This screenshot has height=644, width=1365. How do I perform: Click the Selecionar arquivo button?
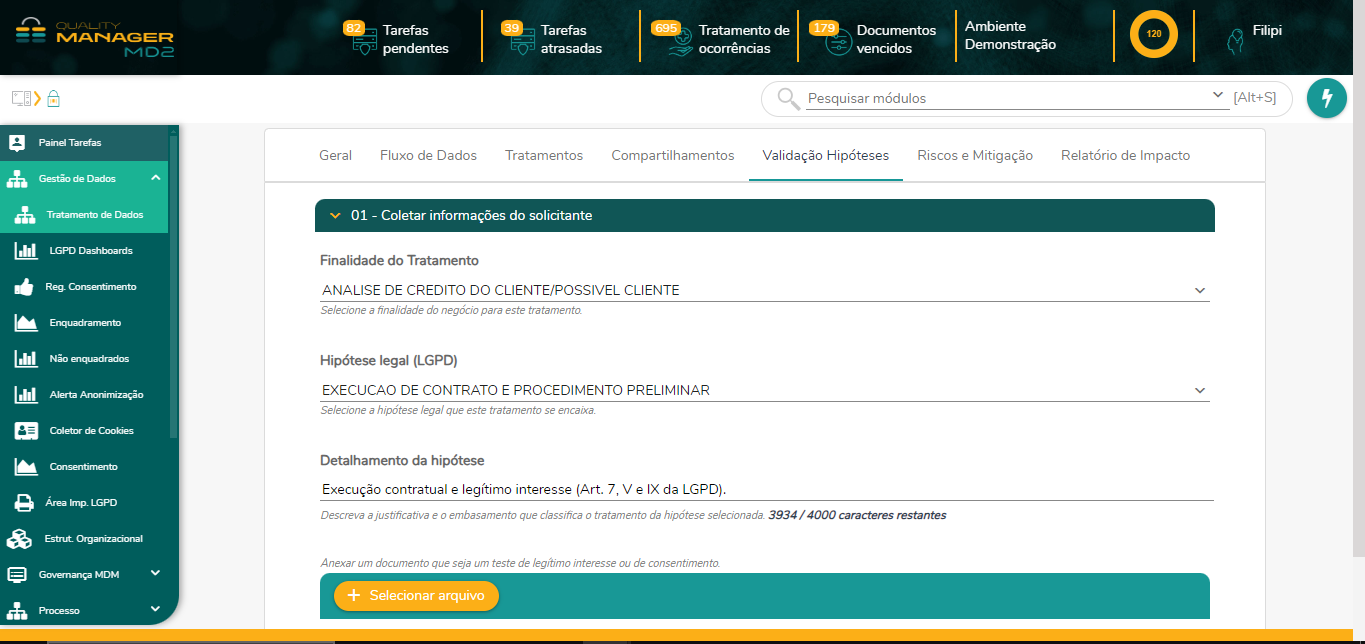(x=416, y=596)
